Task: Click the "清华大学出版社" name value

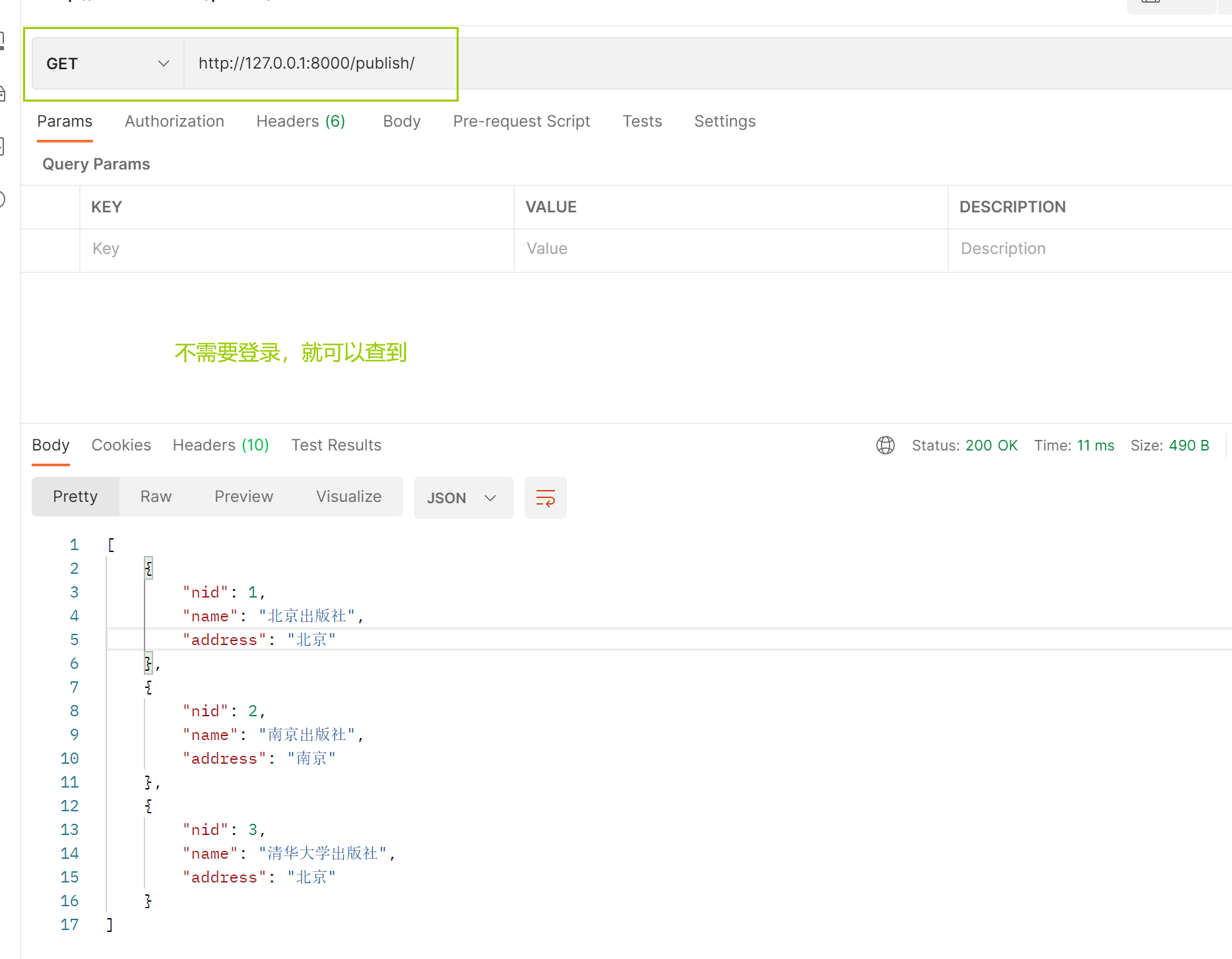Action: tap(323, 853)
